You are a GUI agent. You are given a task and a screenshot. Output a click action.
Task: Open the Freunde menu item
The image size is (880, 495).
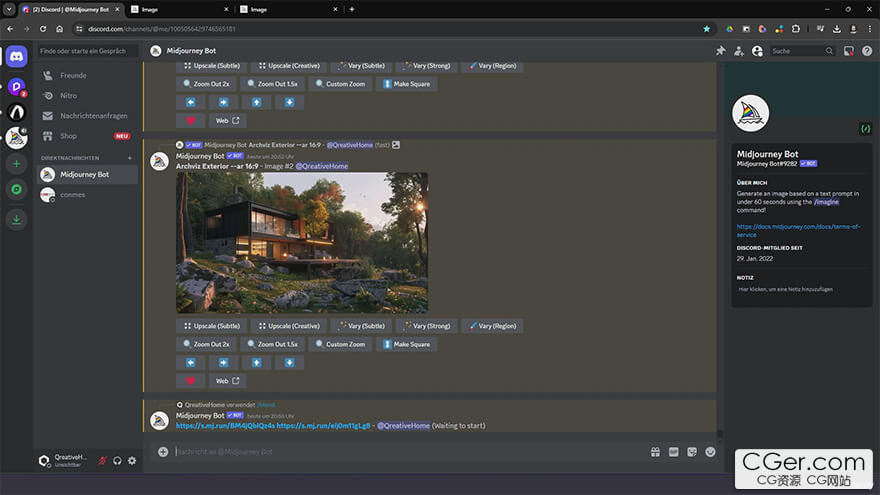pos(87,75)
